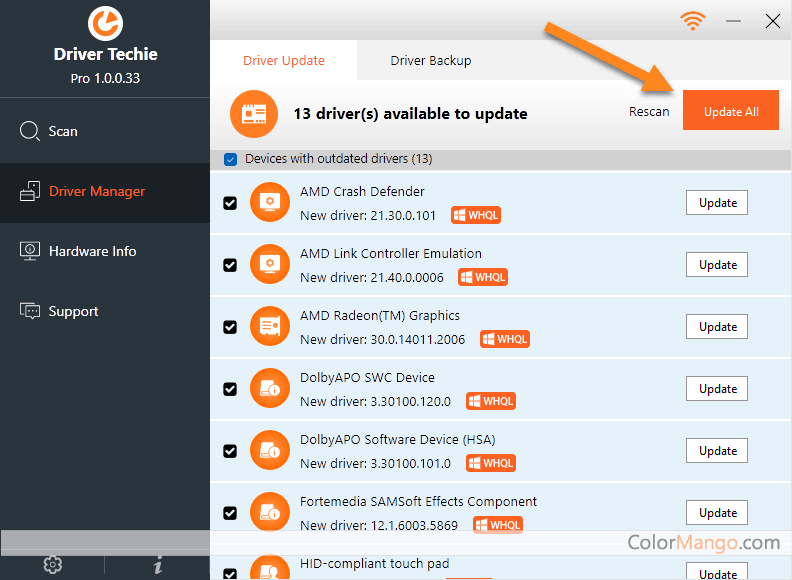Update the AMD Radeon(TM) Graphics driver
This screenshot has height=580, width=792.
[x=717, y=327]
